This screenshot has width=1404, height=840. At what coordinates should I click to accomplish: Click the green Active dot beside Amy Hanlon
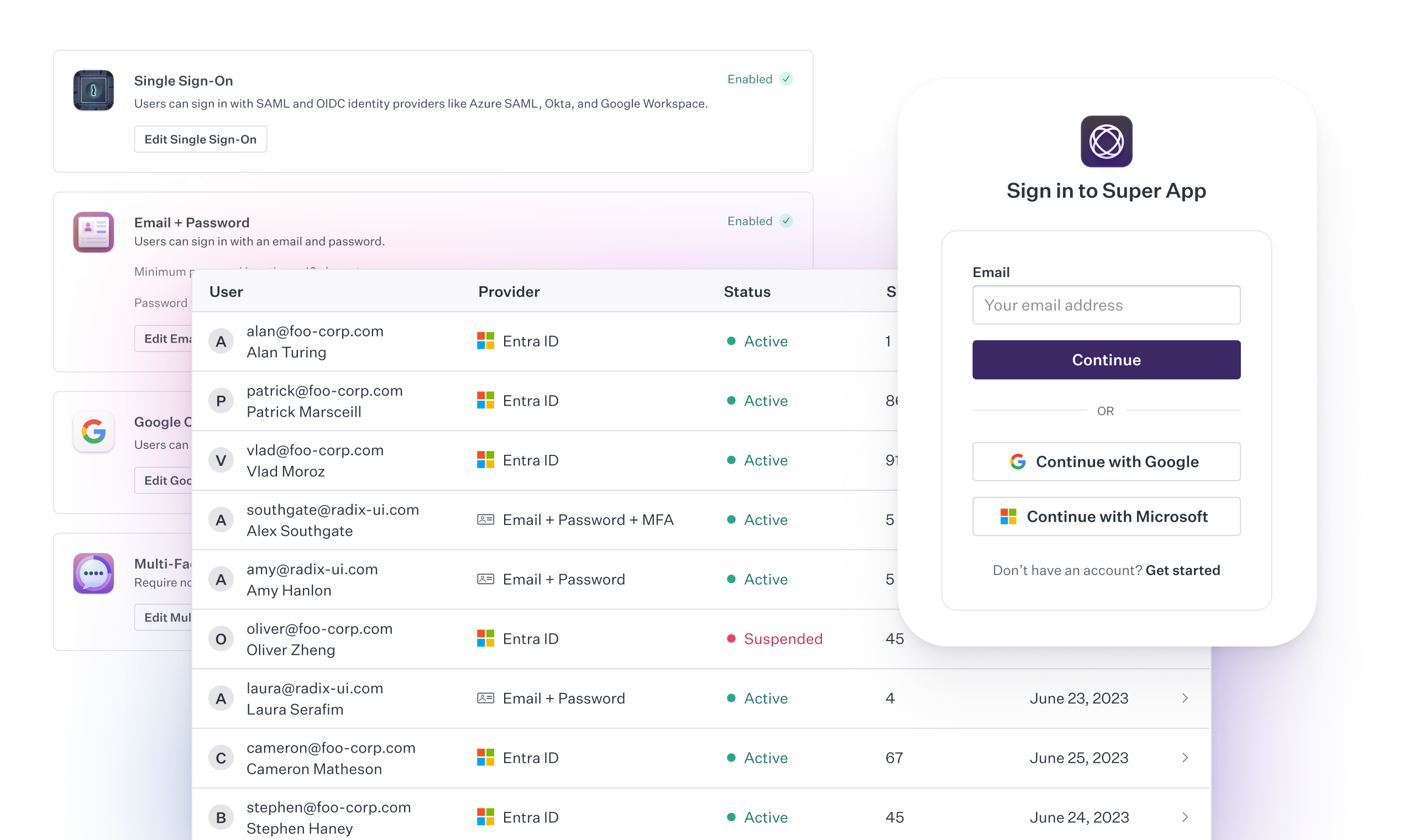click(x=732, y=579)
